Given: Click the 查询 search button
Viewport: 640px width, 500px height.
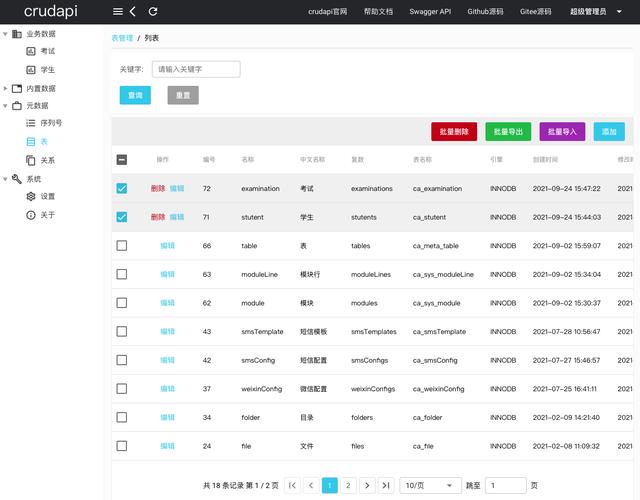Looking at the screenshot, I should point(135,95).
